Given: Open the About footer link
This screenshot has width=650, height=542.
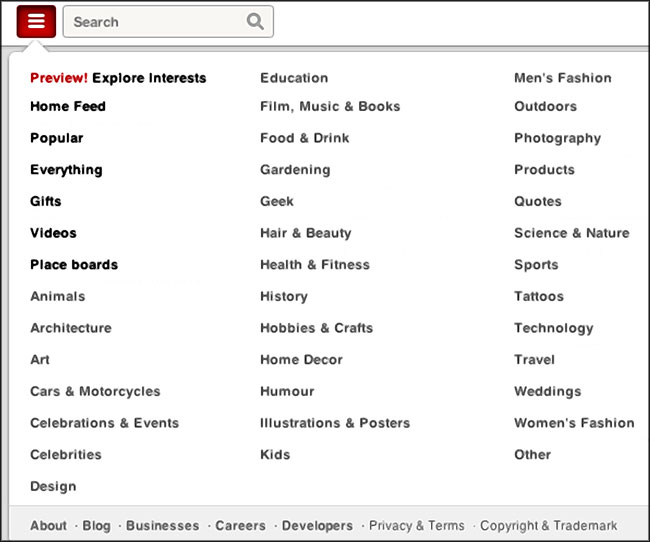Looking at the screenshot, I should pyautogui.click(x=49, y=525).
